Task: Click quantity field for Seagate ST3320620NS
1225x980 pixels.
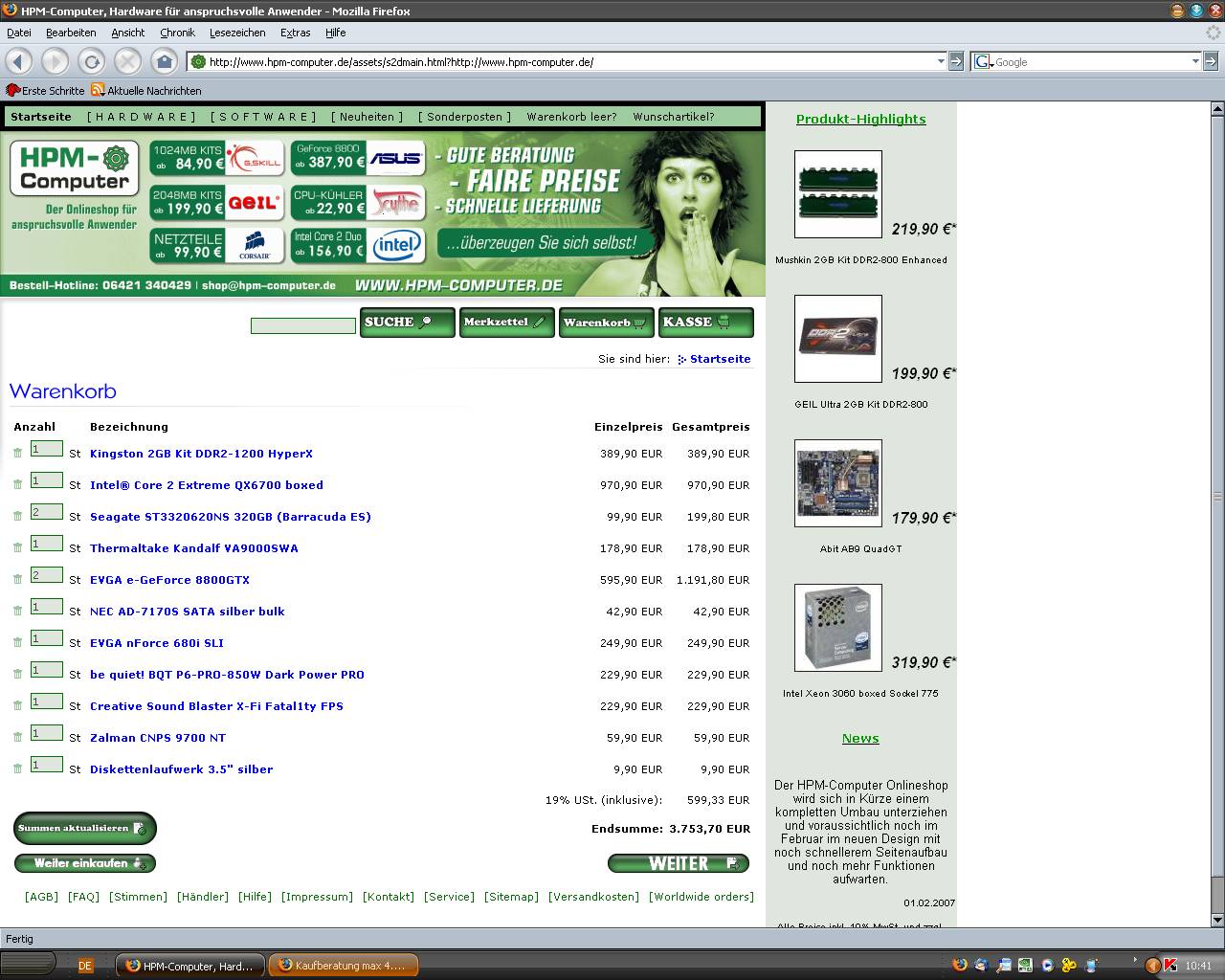Action: [47, 512]
